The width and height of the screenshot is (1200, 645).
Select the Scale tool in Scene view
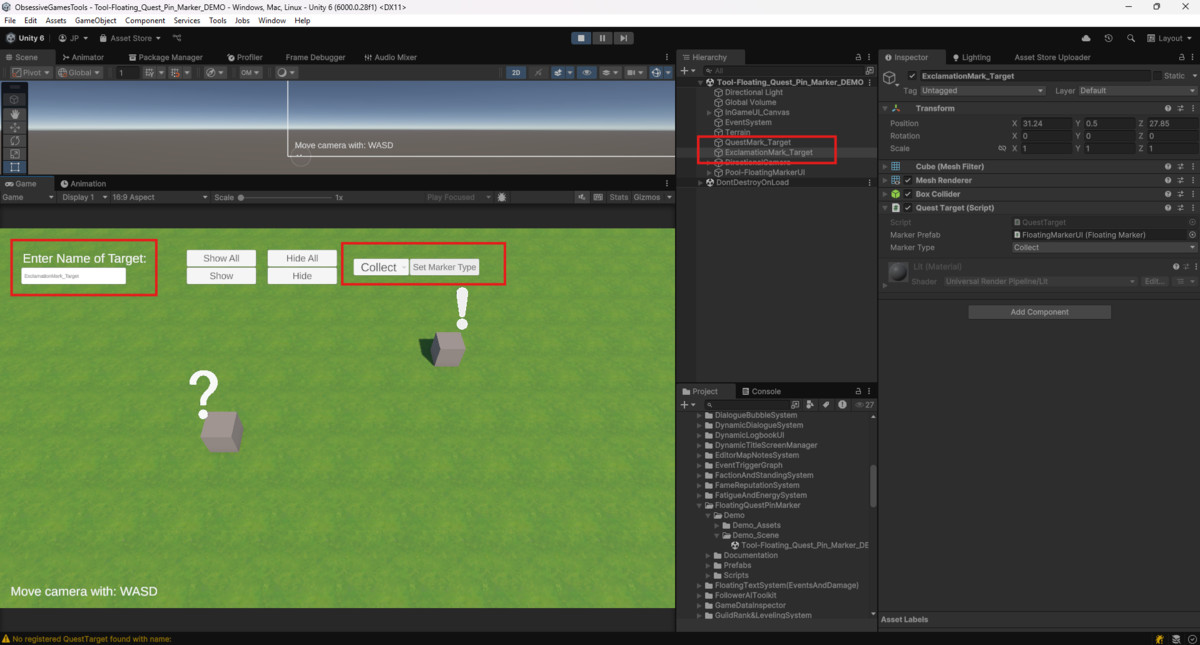coord(14,153)
